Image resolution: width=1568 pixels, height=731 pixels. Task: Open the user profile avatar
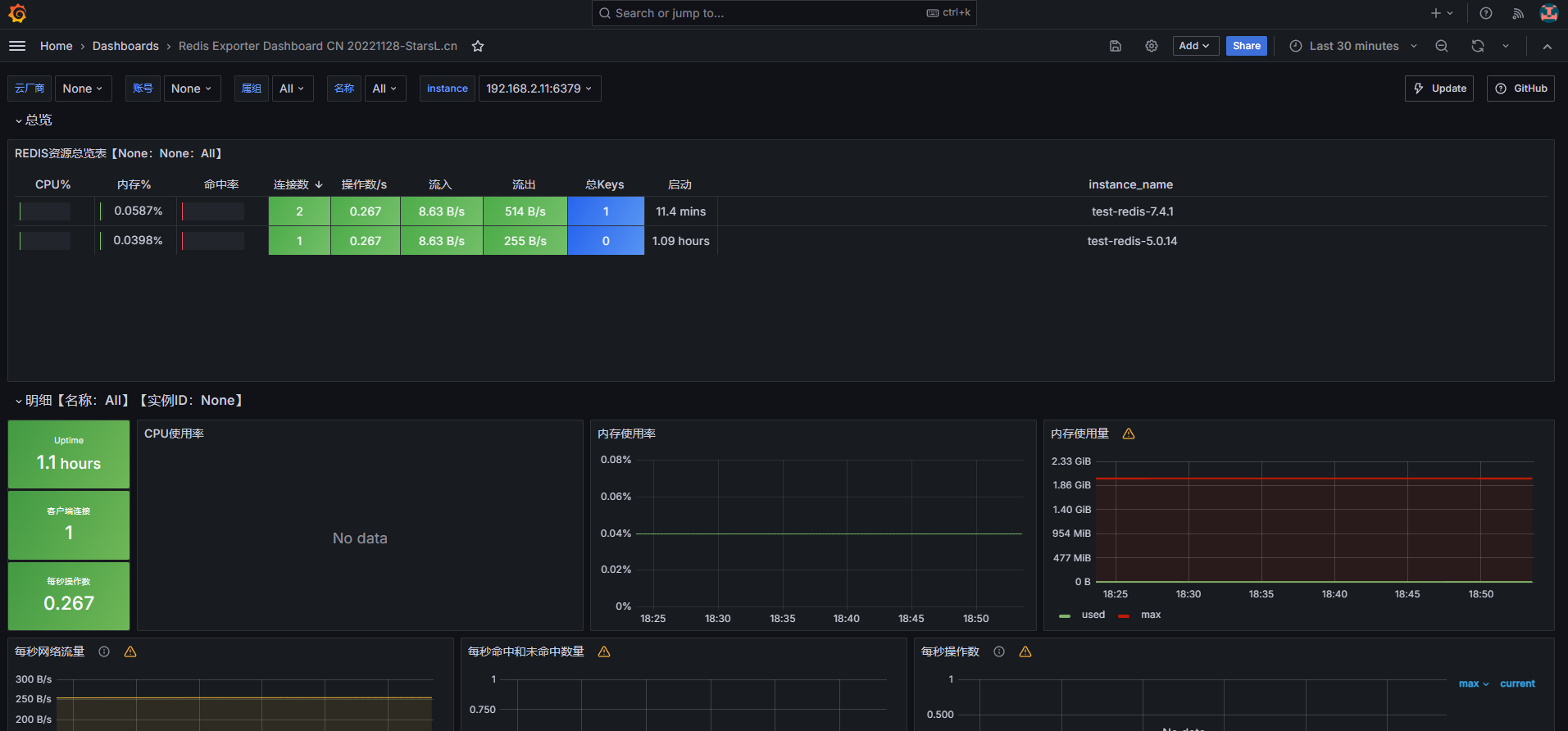coord(1549,13)
